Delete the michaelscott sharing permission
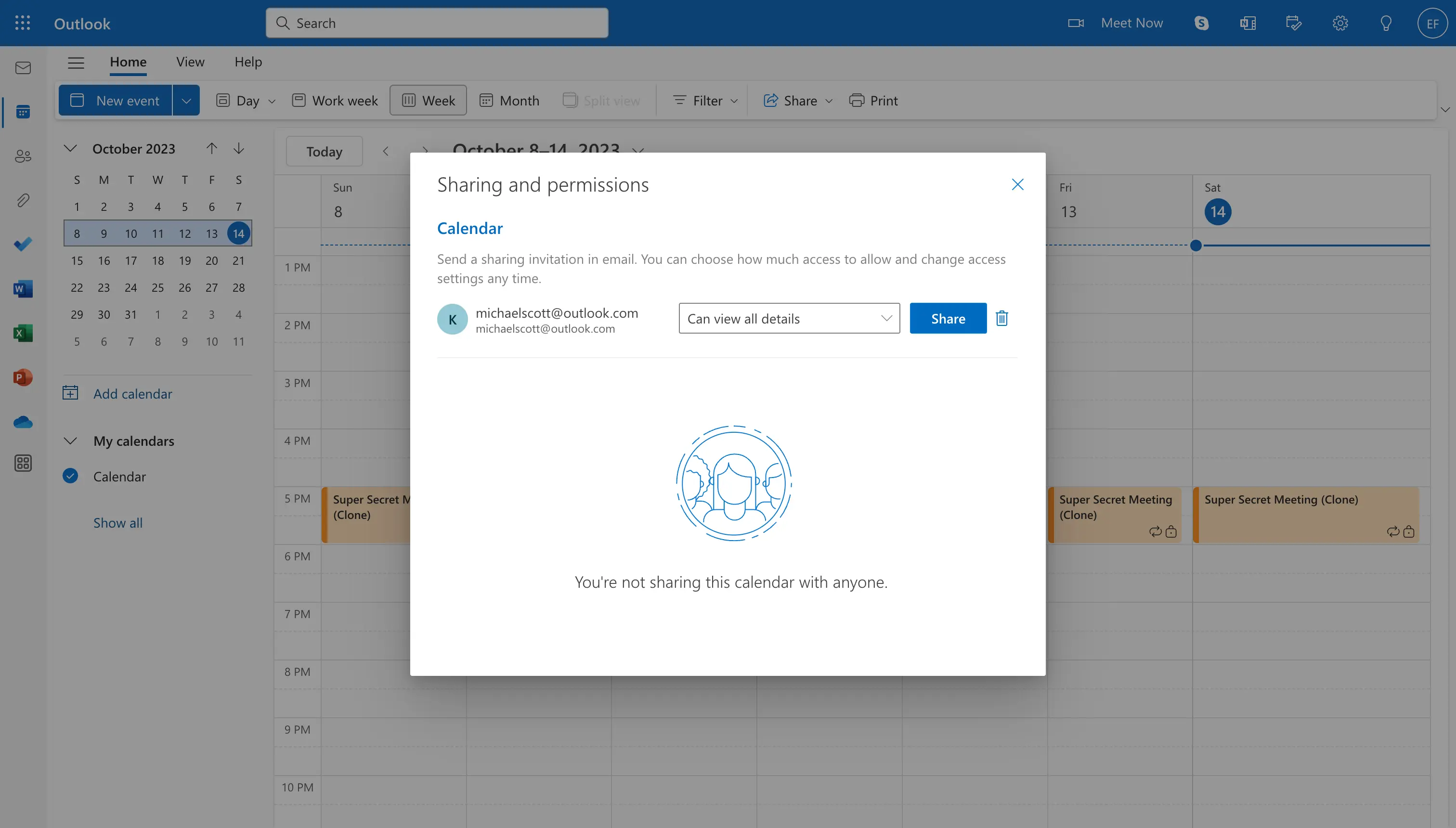The width and height of the screenshot is (1456, 828). 1001,318
